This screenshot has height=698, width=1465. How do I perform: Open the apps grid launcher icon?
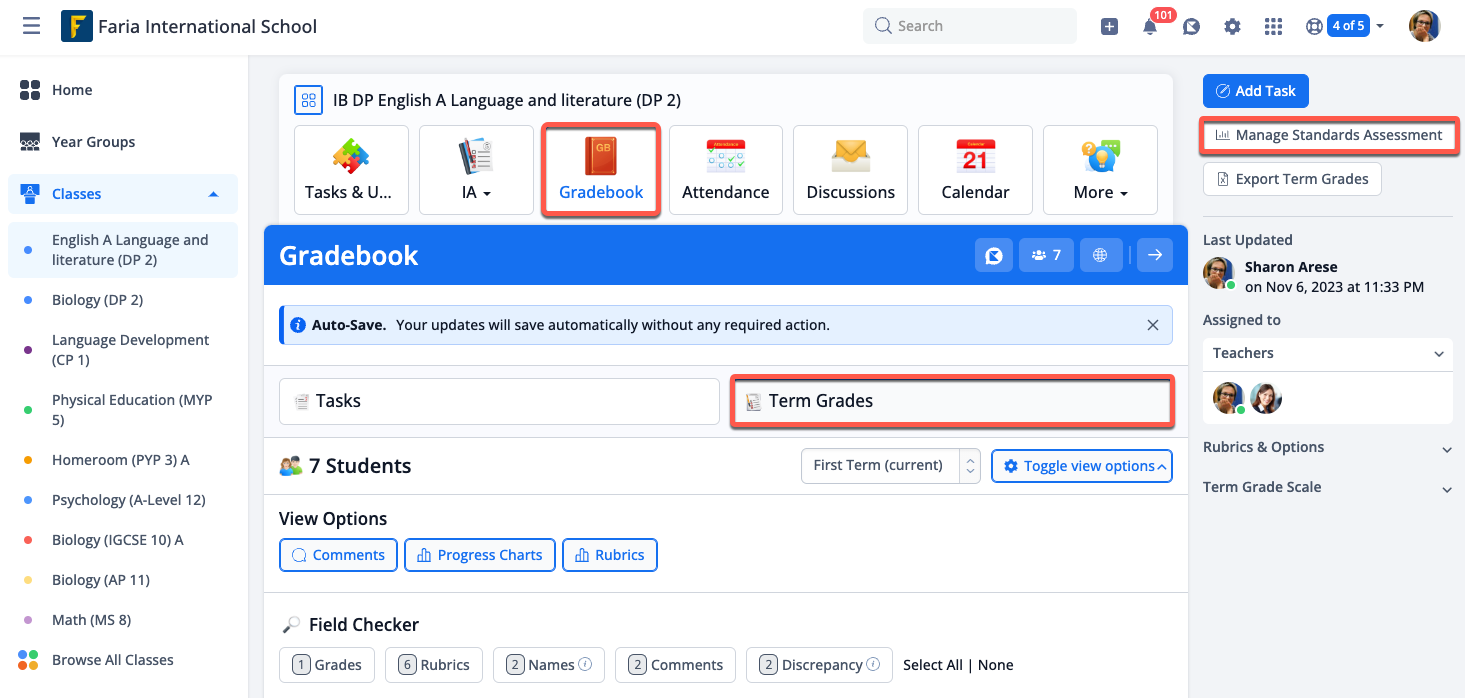tap(1273, 27)
